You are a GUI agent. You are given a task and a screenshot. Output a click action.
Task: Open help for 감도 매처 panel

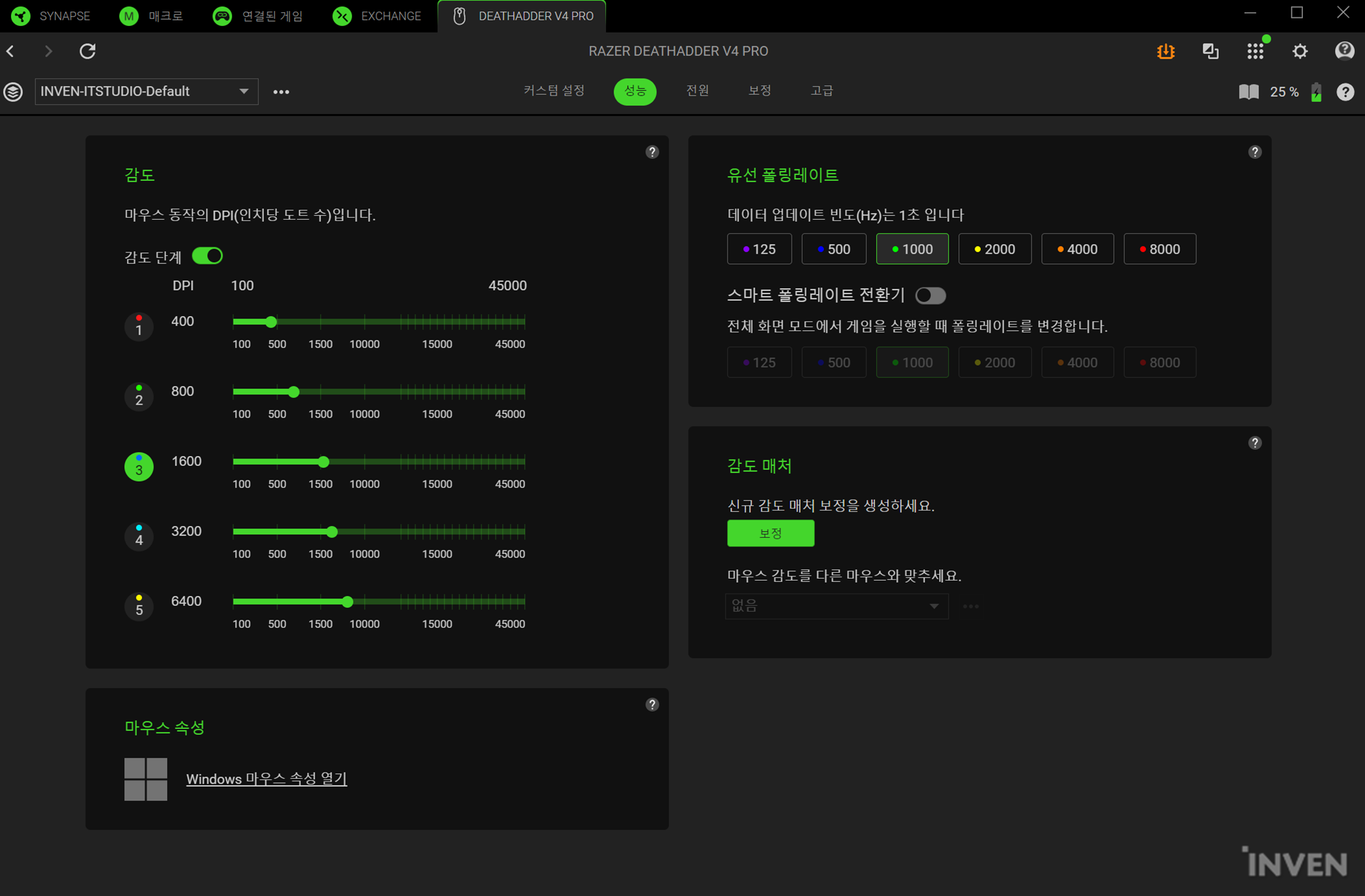click(1255, 443)
